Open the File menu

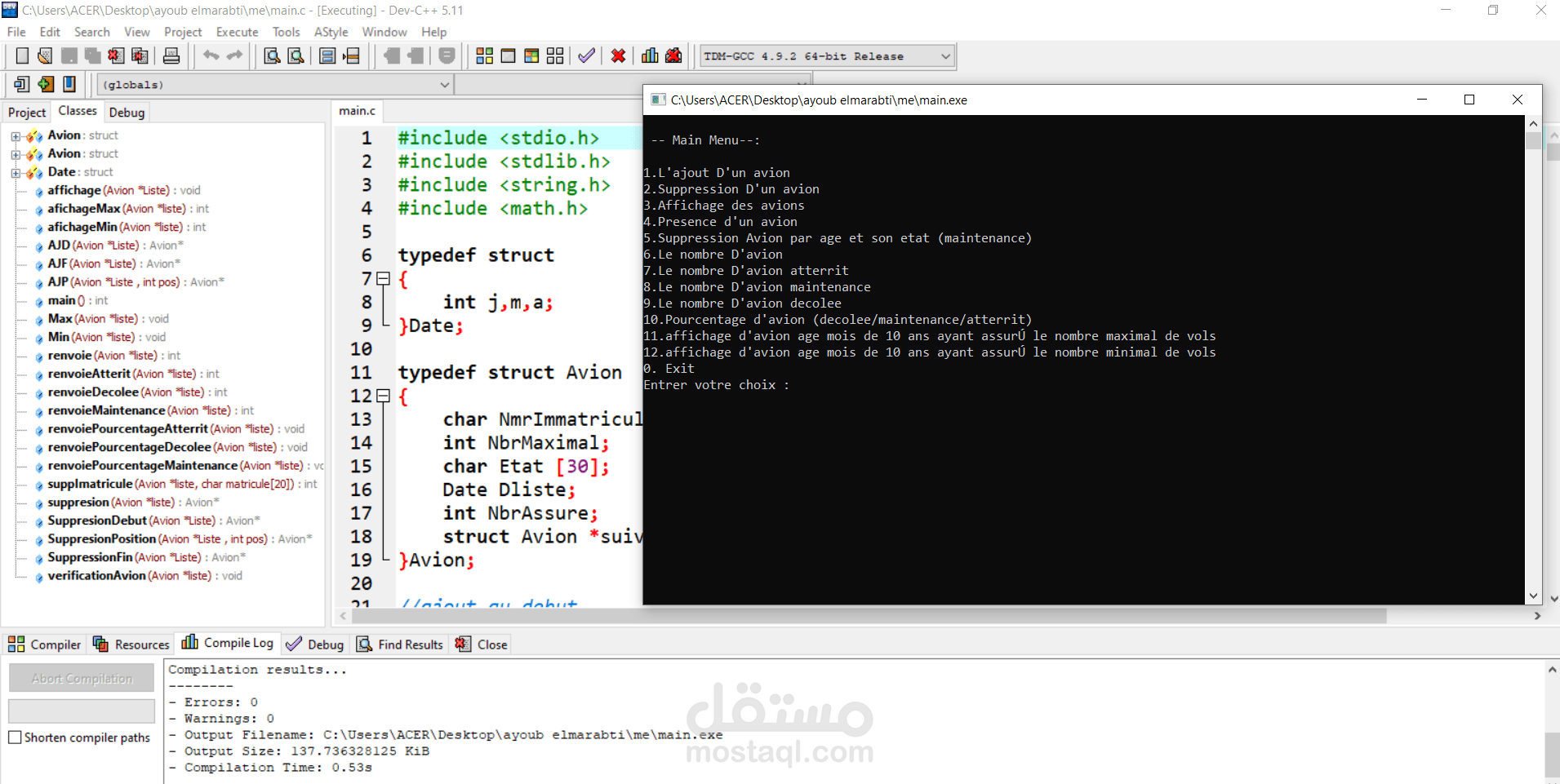click(x=16, y=32)
